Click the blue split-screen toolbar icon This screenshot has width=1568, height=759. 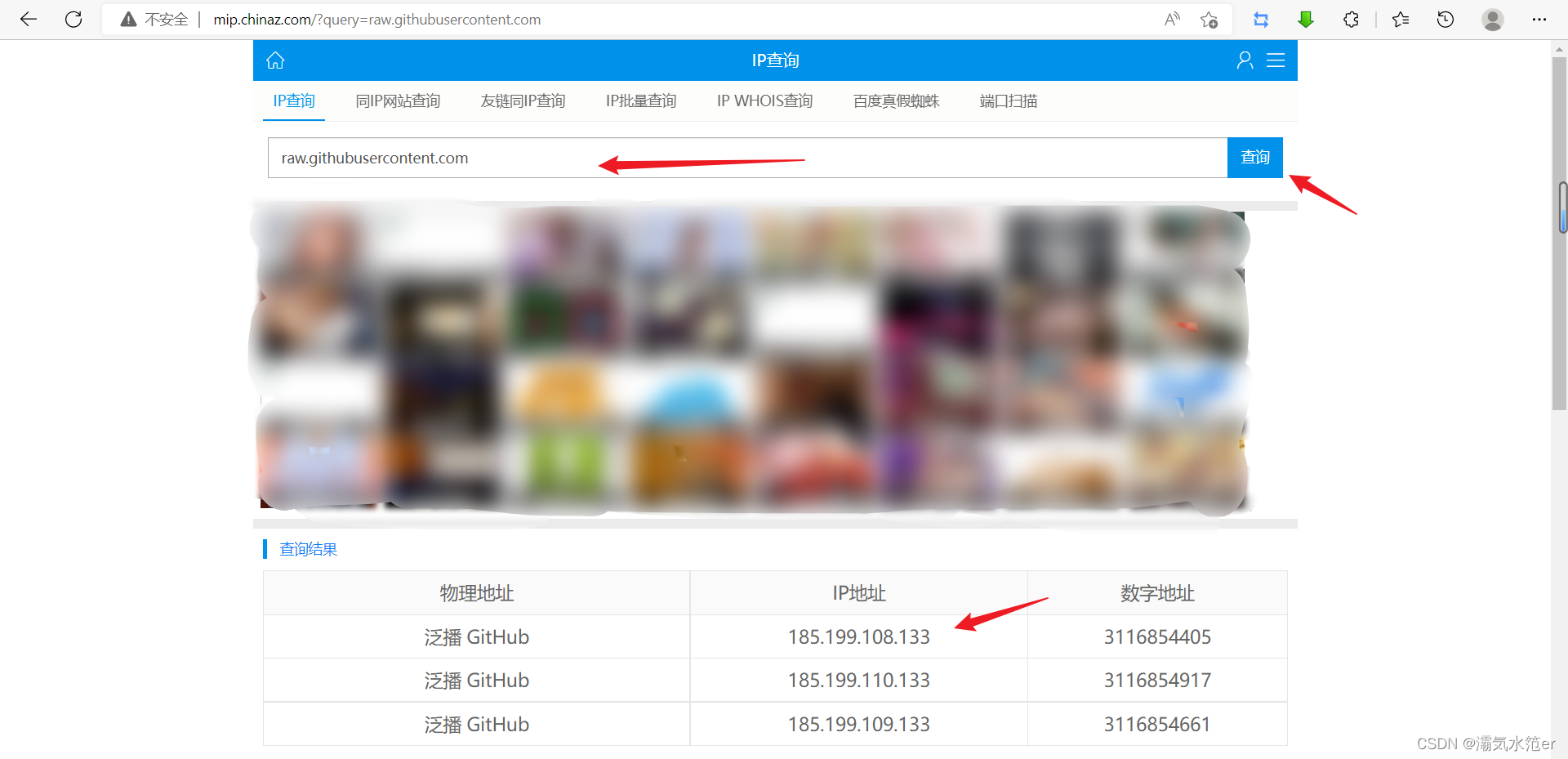click(1261, 19)
